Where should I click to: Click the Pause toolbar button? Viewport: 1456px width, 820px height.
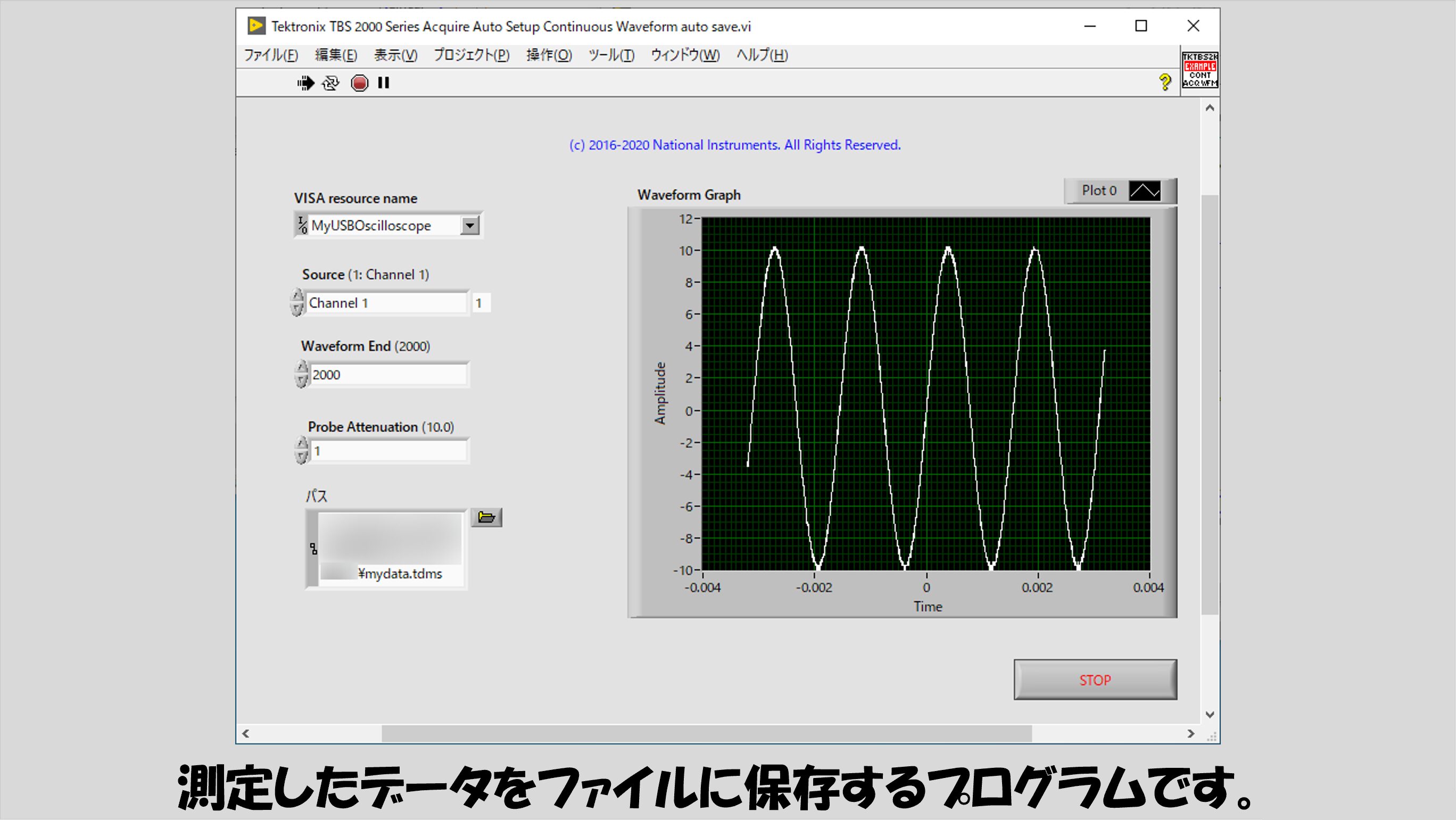point(384,82)
